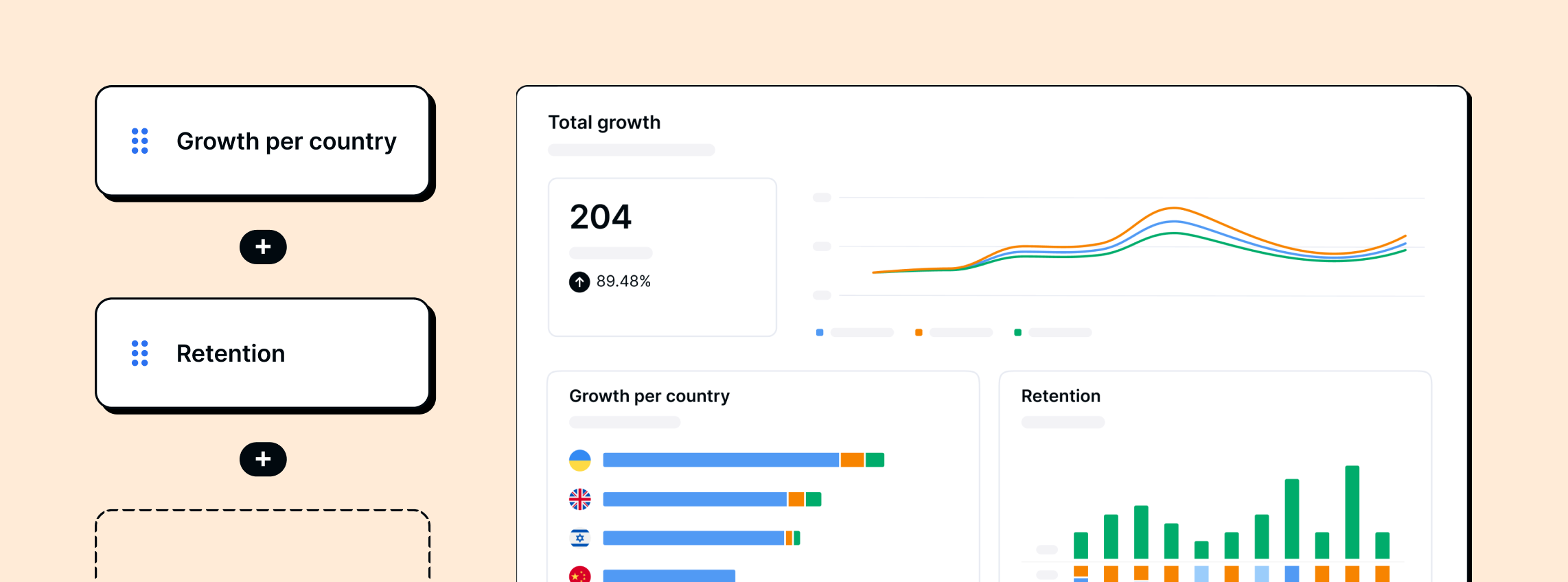Click the empty dashed placeholder slot
The height and width of the screenshot is (582, 1568).
263,546
